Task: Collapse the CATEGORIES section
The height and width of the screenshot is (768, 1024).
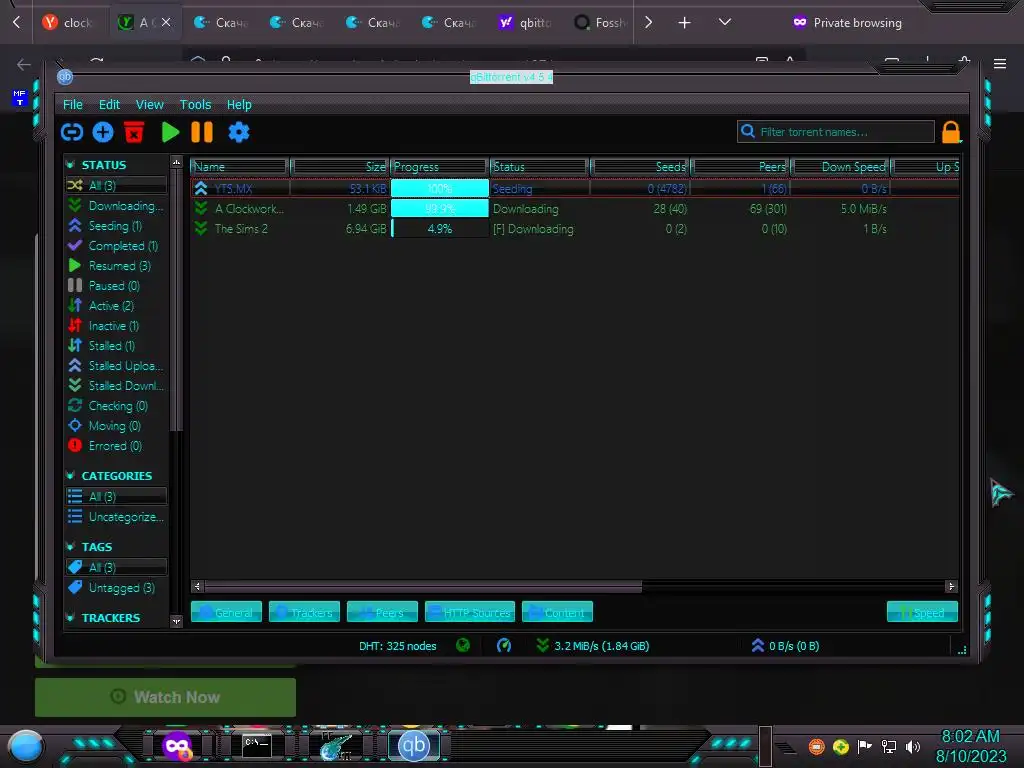Action: point(71,475)
